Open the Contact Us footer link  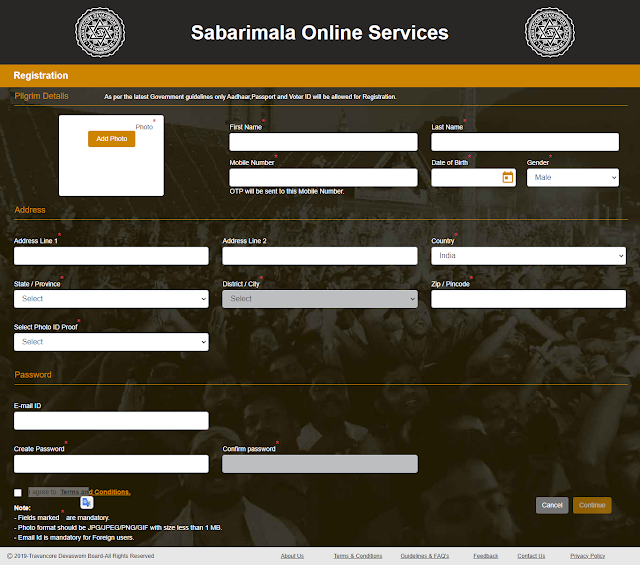531,556
